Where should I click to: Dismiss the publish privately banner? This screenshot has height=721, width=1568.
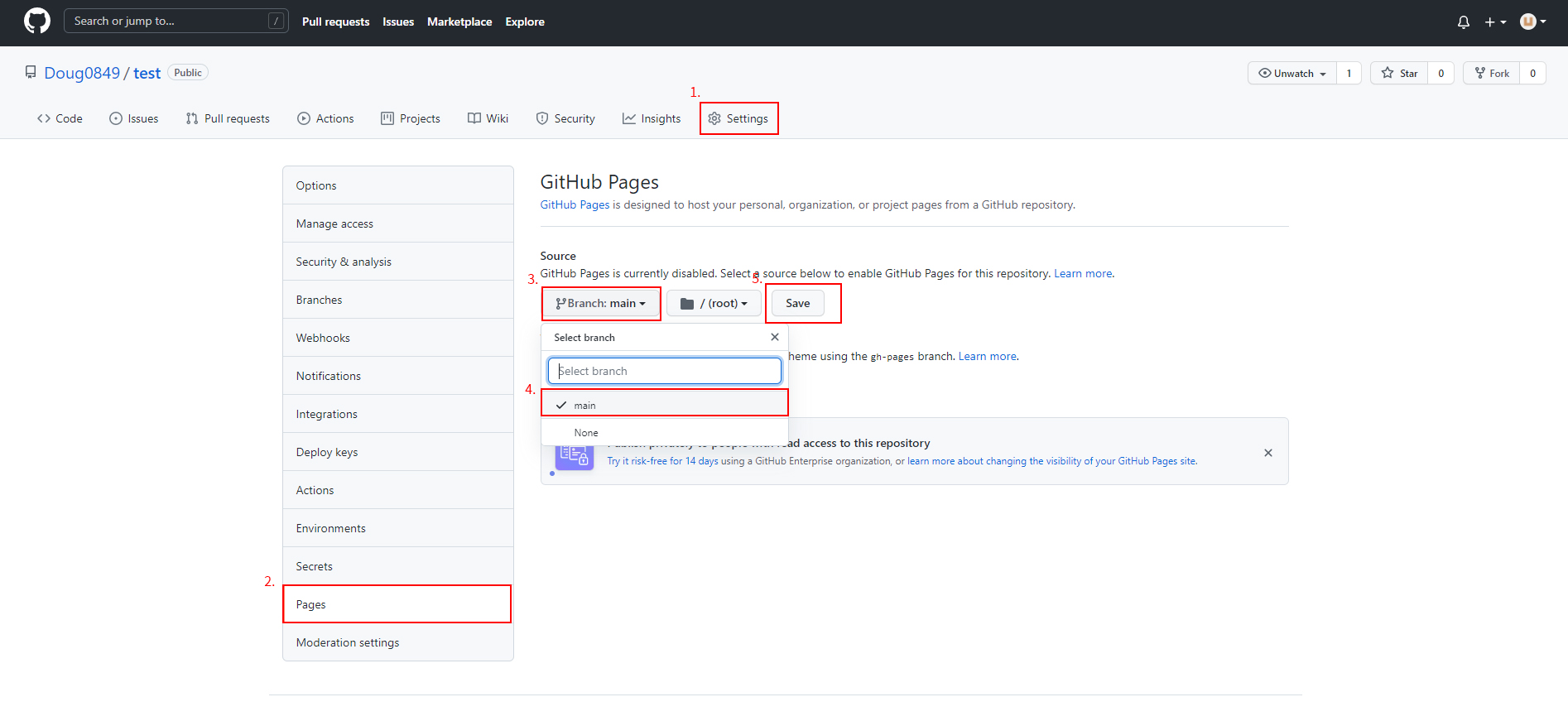[1267, 453]
